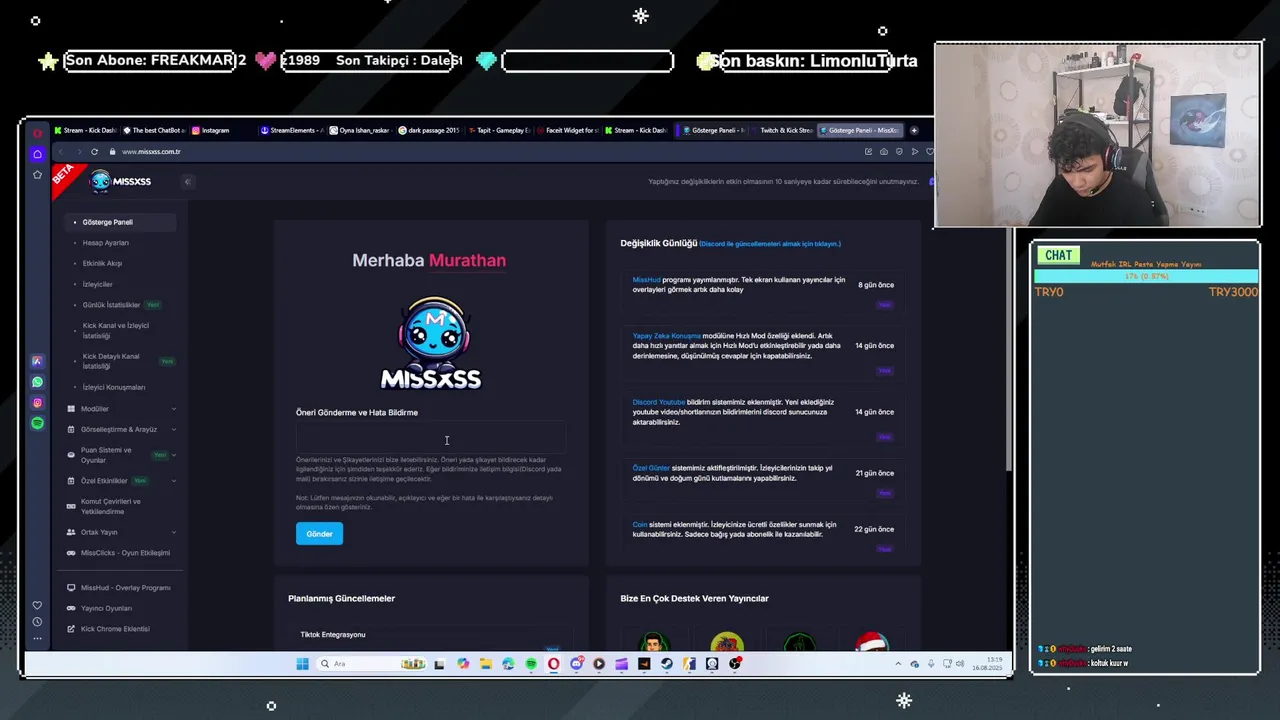Switch to the Faceit Widget browser tab
Image resolution: width=1280 pixels, height=720 pixels.
567,130
